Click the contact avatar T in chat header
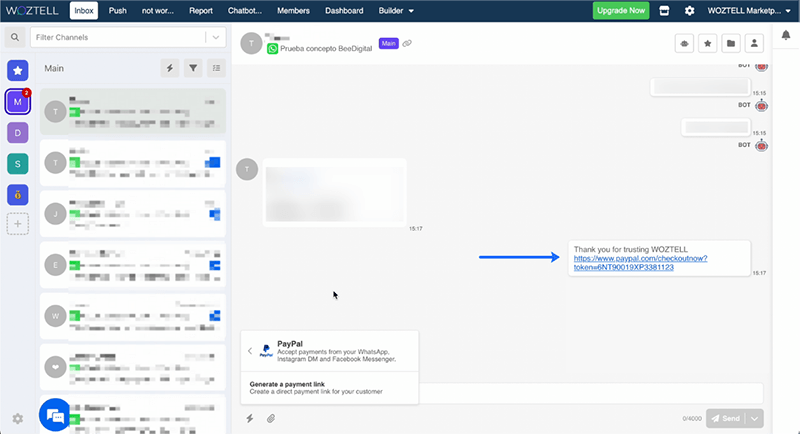The height and width of the screenshot is (434, 800). (251, 43)
